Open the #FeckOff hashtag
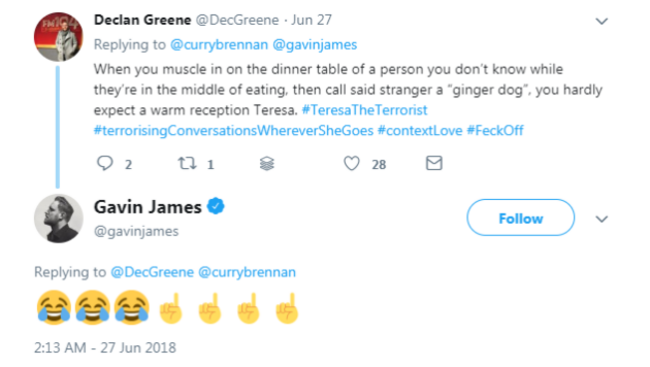The width and height of the screenshot is (650, 367). click(x=495, y=131)
